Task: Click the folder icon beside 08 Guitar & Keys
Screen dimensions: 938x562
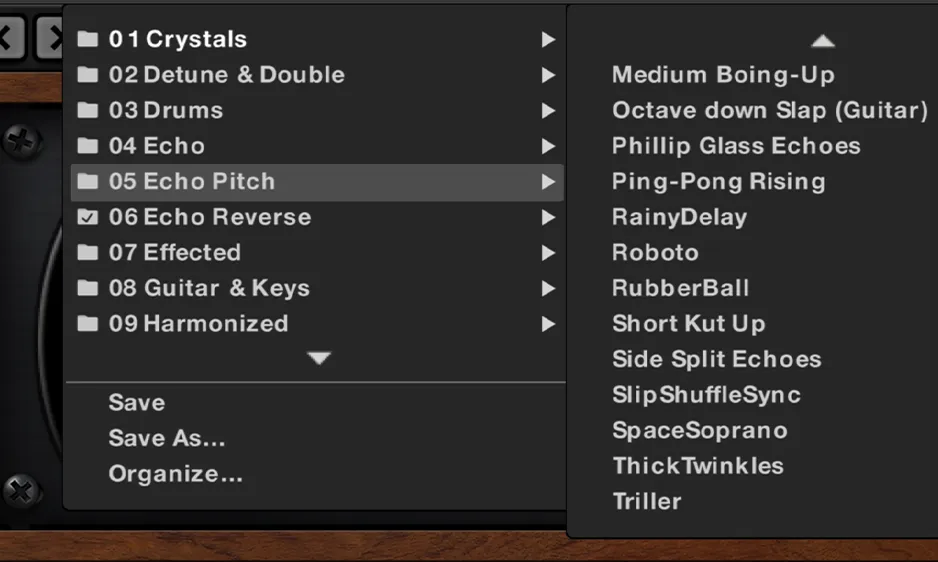Action: (88, 289)
